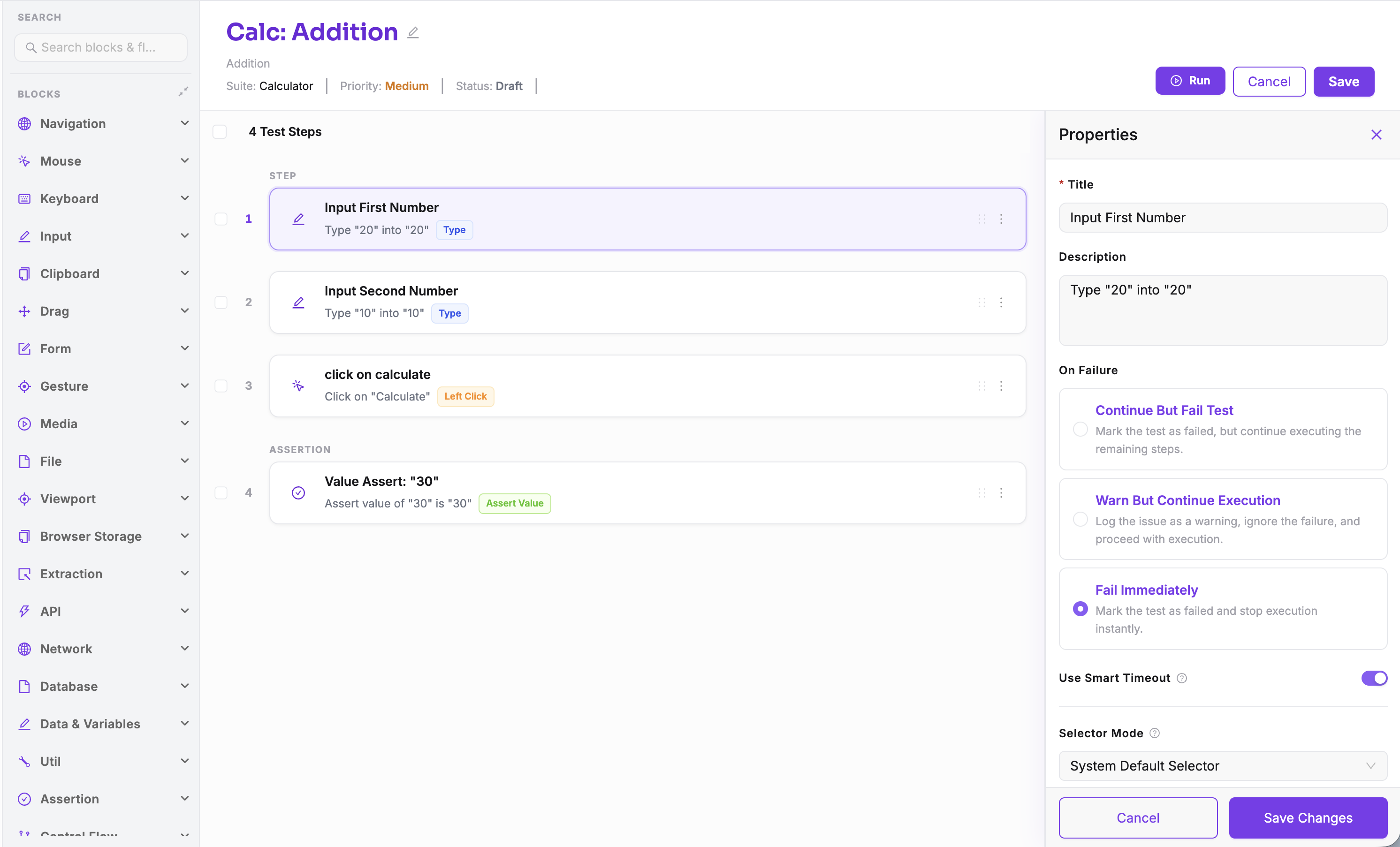The image size is (1400, 847).
Task: Click the Keyboard block icon
Action: tap(24, 199)
